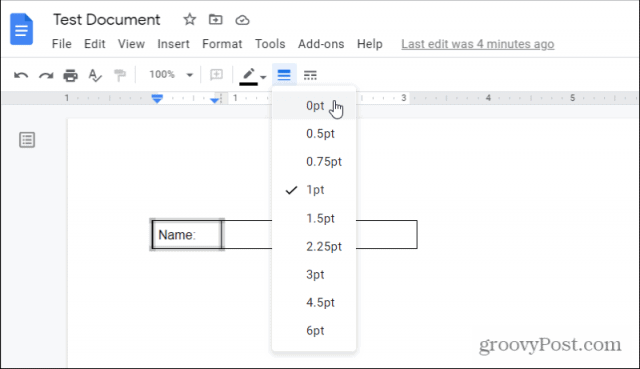Set border width to 1.5pt
This screenshot has width=640, height=369.
[314, 218]
